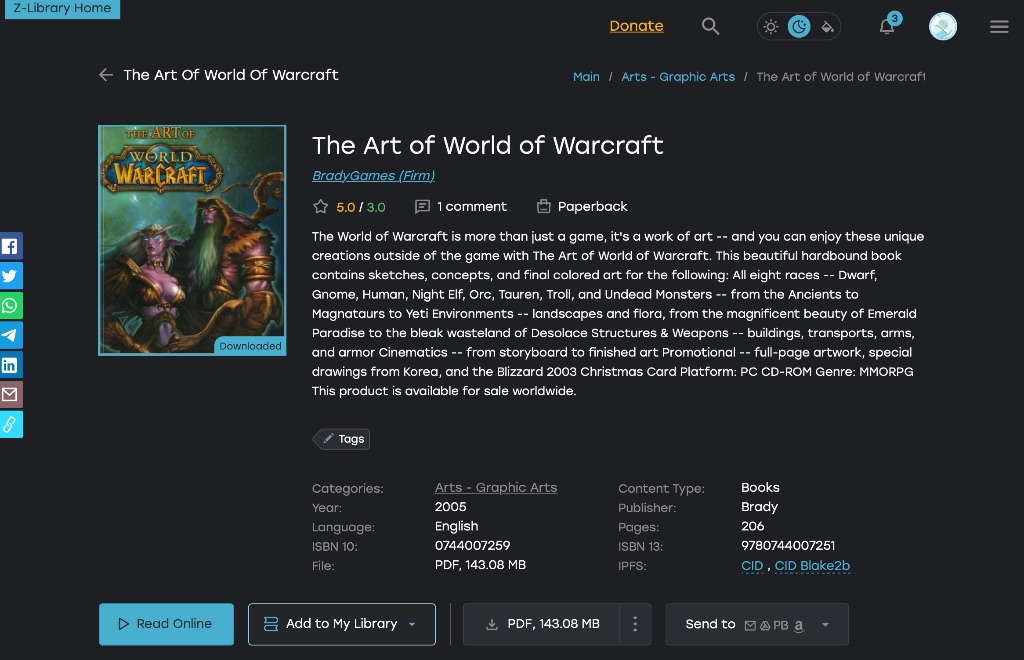
Task: Open BradyGames (Firm) author link
Action: click(x=373, y=176)
